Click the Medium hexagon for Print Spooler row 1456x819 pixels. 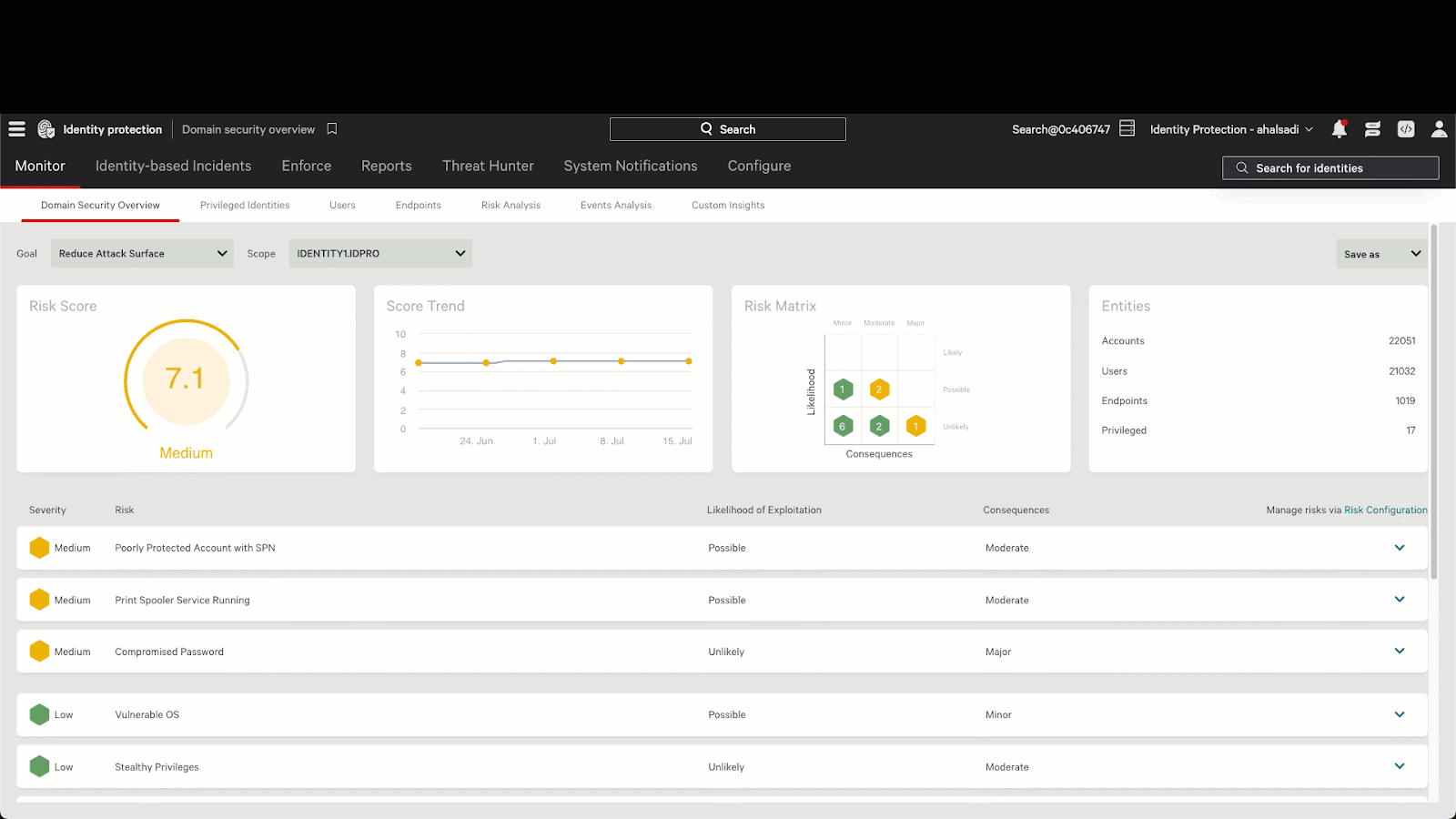[39, 600]
